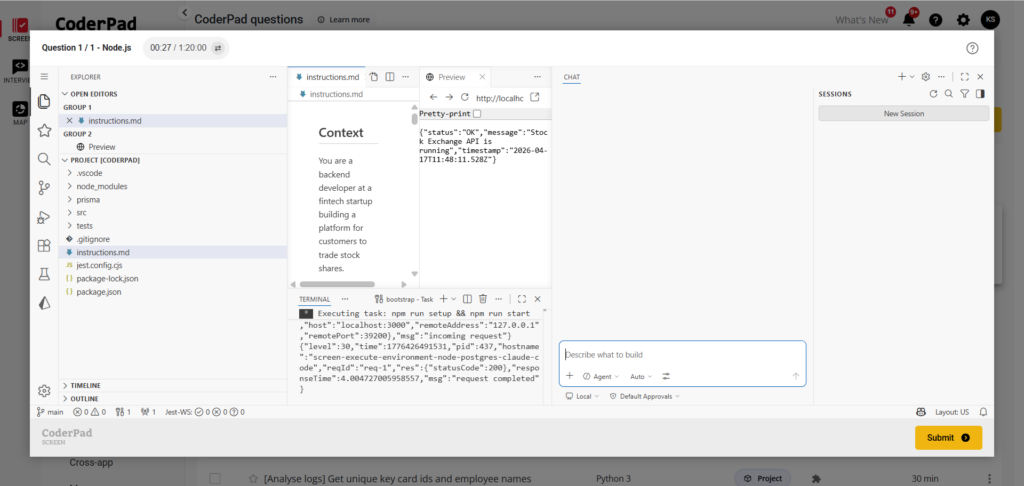This screenshot has height=486, width=1024.
Task: Open the Source Control view
Action: pyautogui.click(x=44, y=188)
